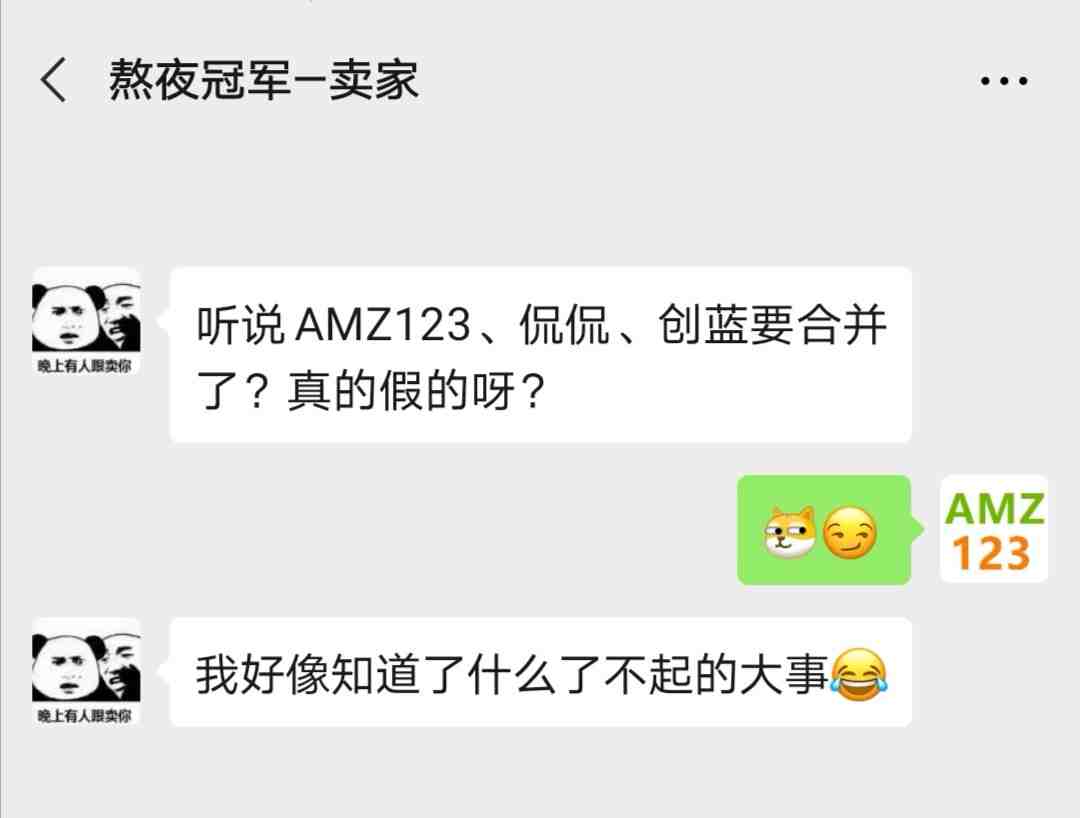Go back using the left arrow
The width and height of the screenshot is (1080, 818).
point(54,80)
